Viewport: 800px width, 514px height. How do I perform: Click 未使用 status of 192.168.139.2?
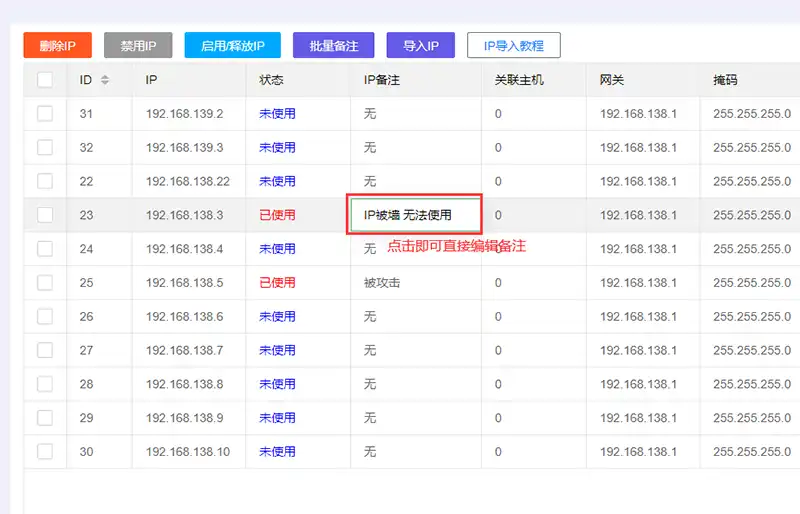[x=277, y=113]
